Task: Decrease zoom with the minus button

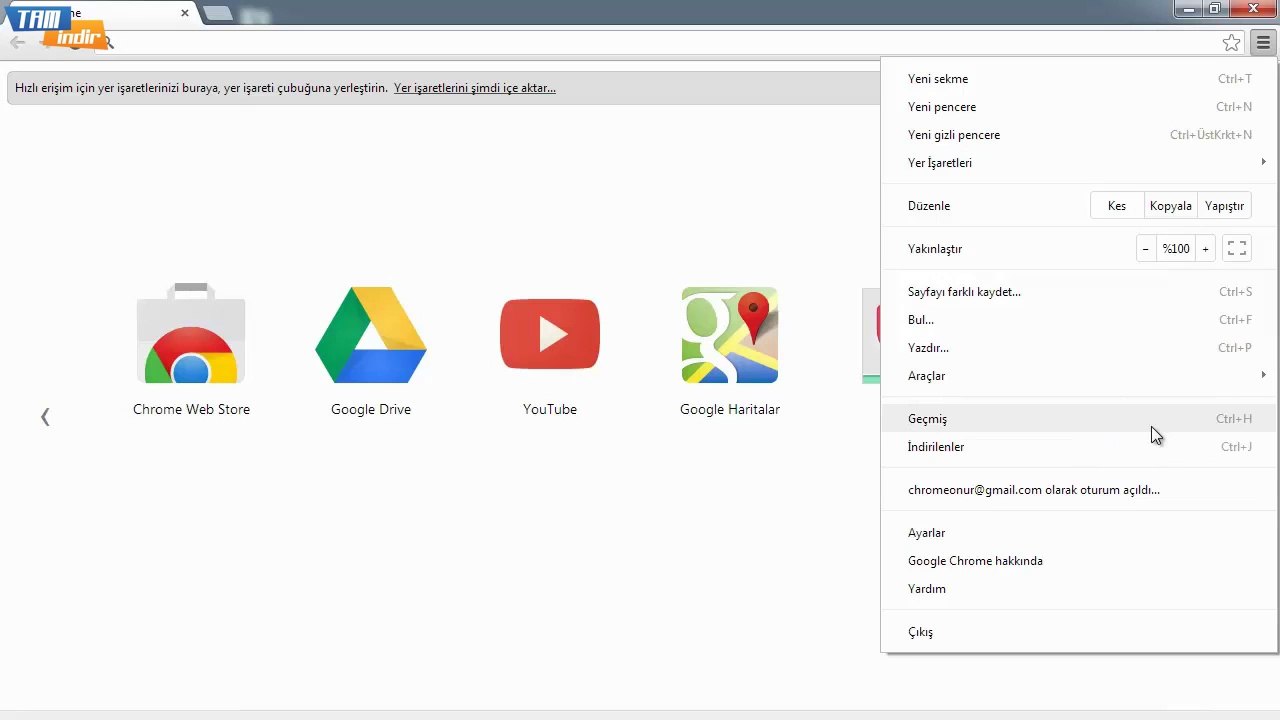Action: 1146,249
